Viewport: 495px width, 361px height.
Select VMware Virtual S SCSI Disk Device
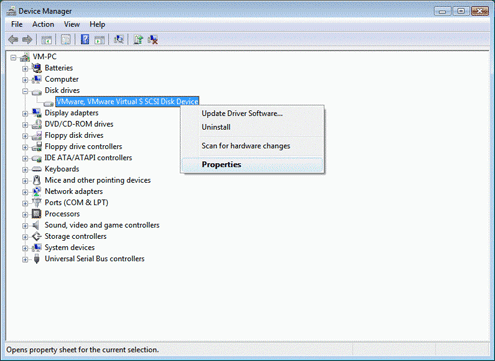(x=127, y=101)
